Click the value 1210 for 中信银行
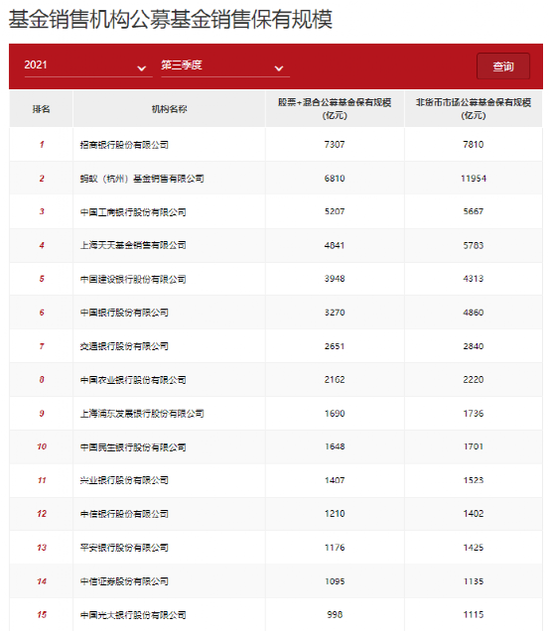Image resolution: width=550 pixels, height=631 pixels. [334, 513]
